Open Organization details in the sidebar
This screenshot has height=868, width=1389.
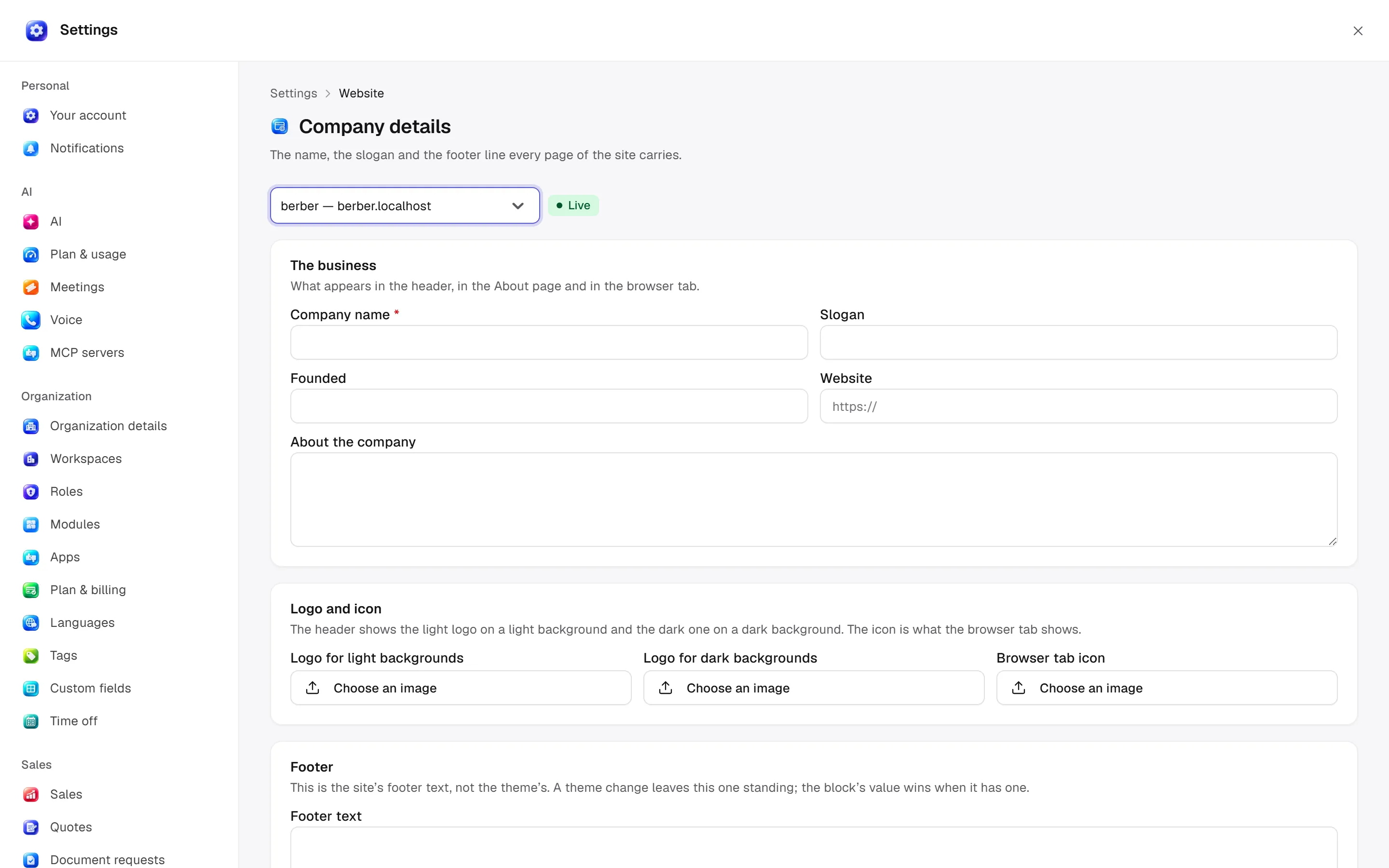(x=109, y=426)
